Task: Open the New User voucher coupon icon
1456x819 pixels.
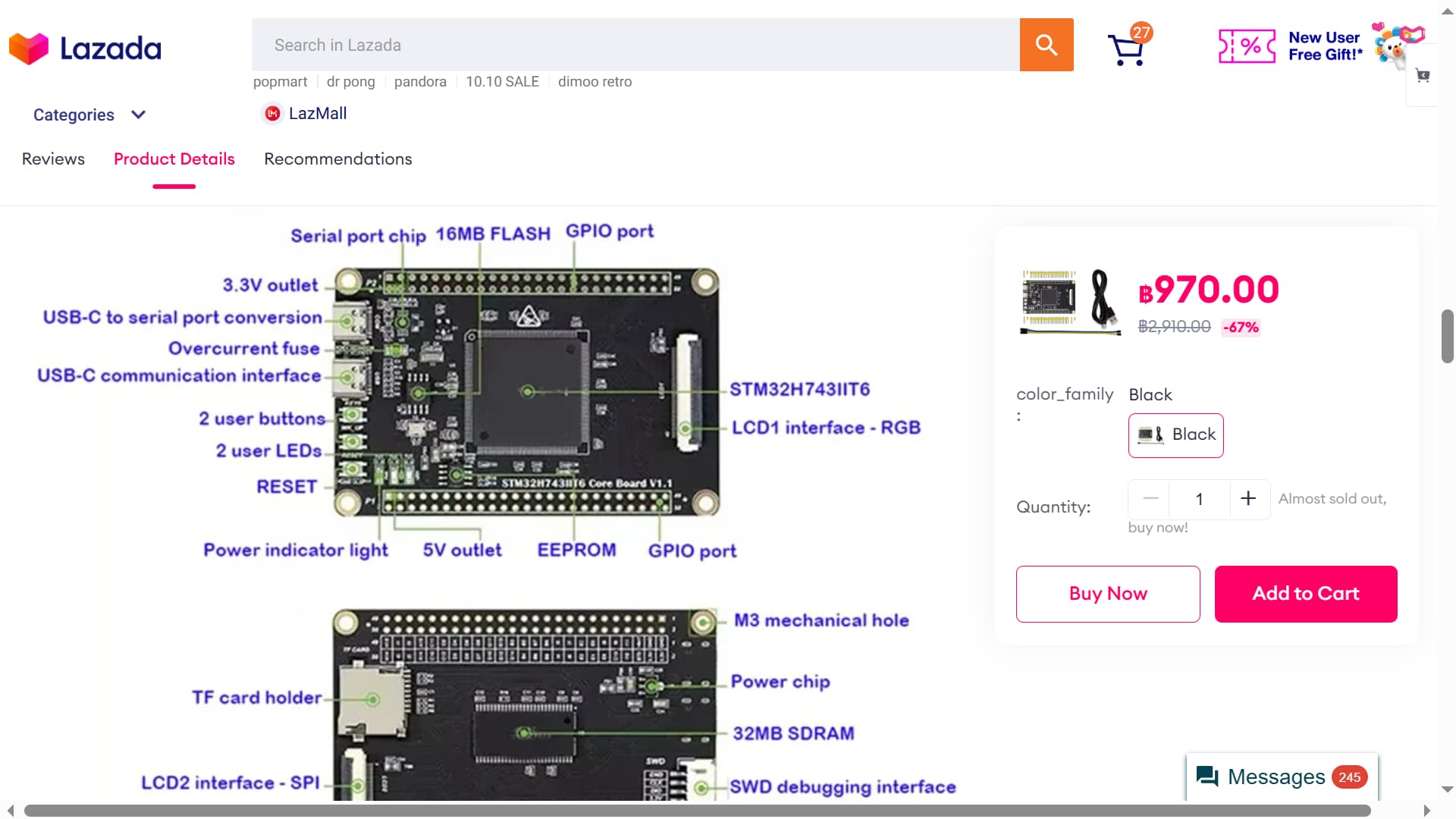Action: (1246, 46)
